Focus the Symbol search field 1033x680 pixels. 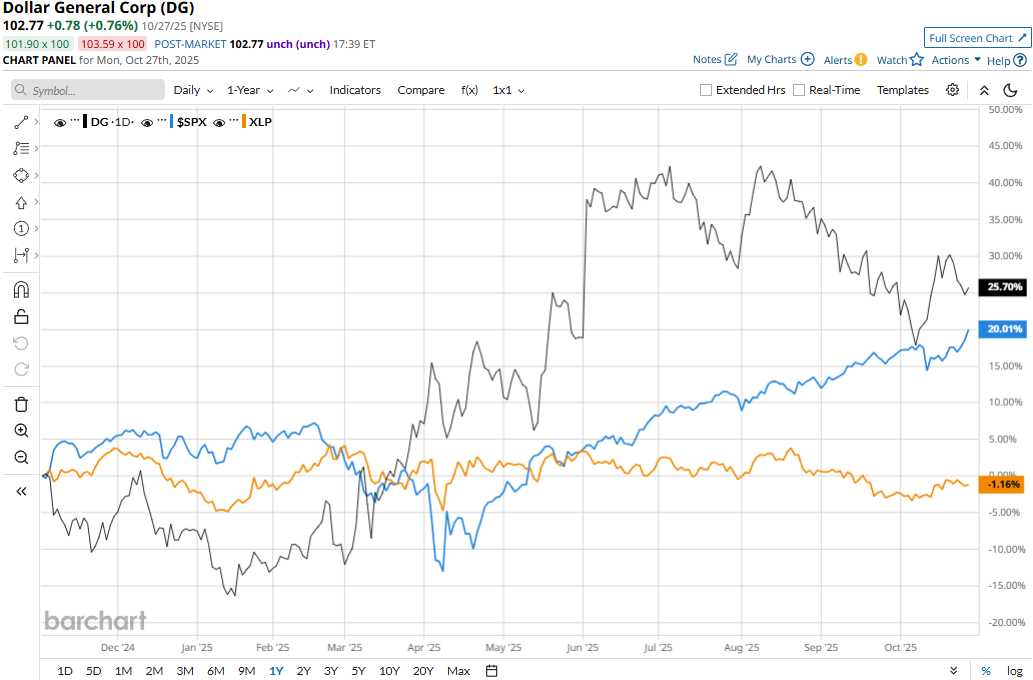(x=88, y=90)
